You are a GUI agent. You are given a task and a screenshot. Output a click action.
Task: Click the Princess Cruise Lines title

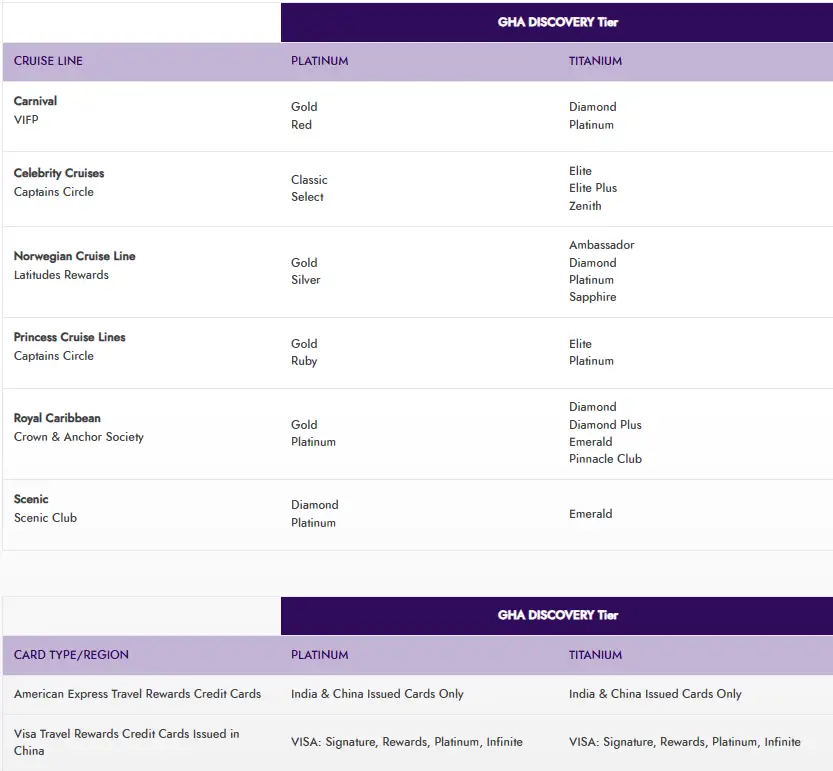(70, 337)
